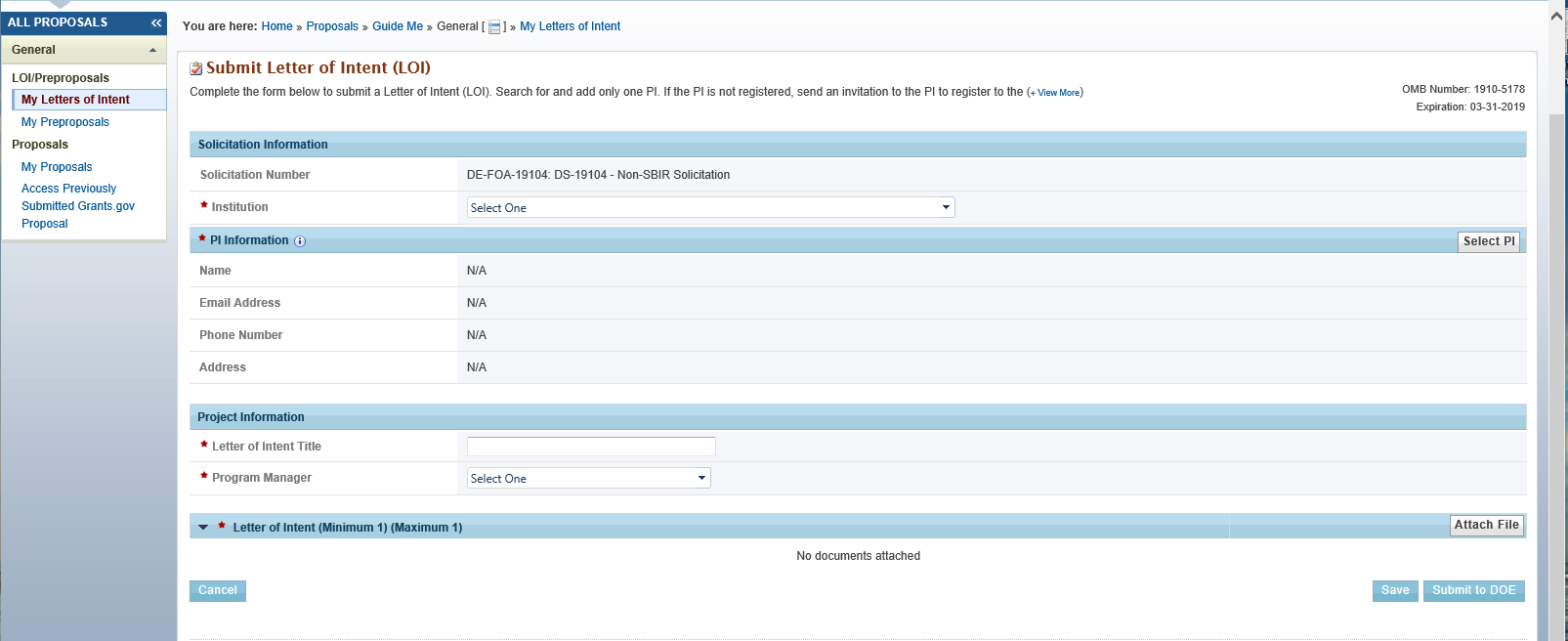Click the Attach File button
The width and height of the screenshot is (1568, 641).
click(x=1486, y=525)
